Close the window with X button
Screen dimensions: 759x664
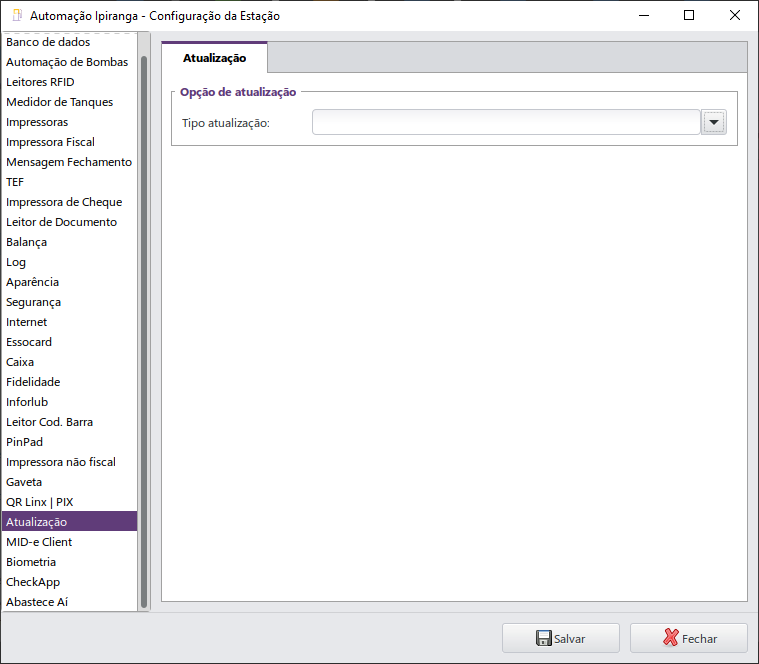(x=734, y=15)
